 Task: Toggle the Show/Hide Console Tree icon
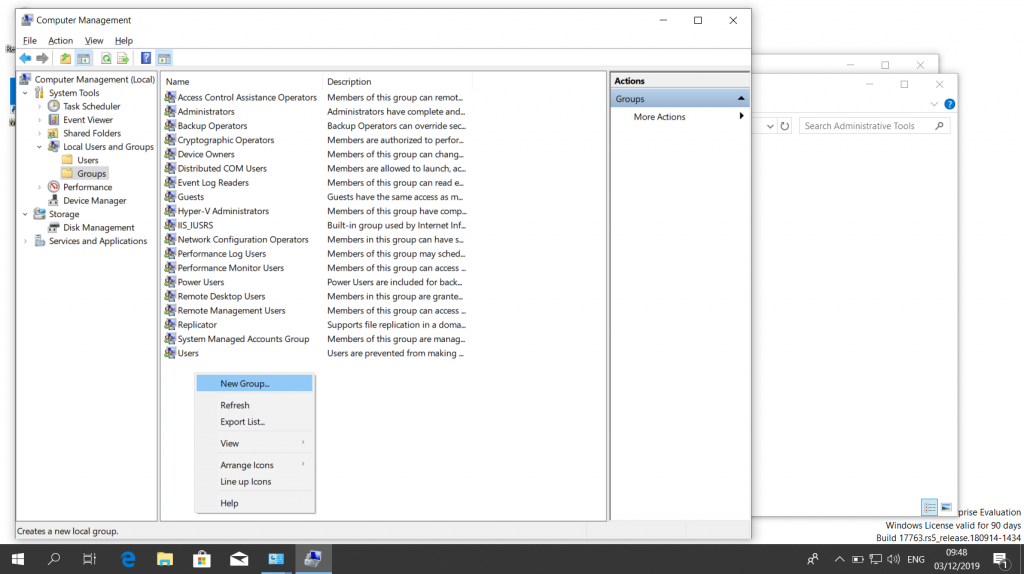tap(84, 59)
